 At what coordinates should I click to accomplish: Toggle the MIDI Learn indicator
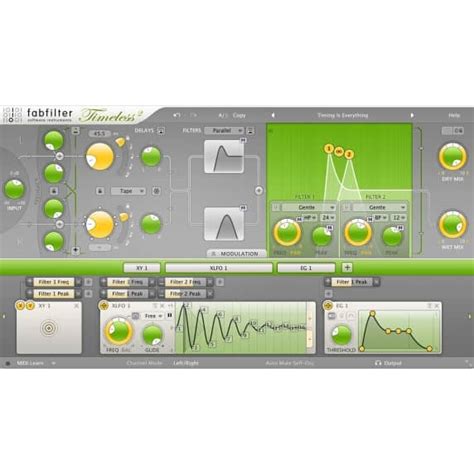8,363
